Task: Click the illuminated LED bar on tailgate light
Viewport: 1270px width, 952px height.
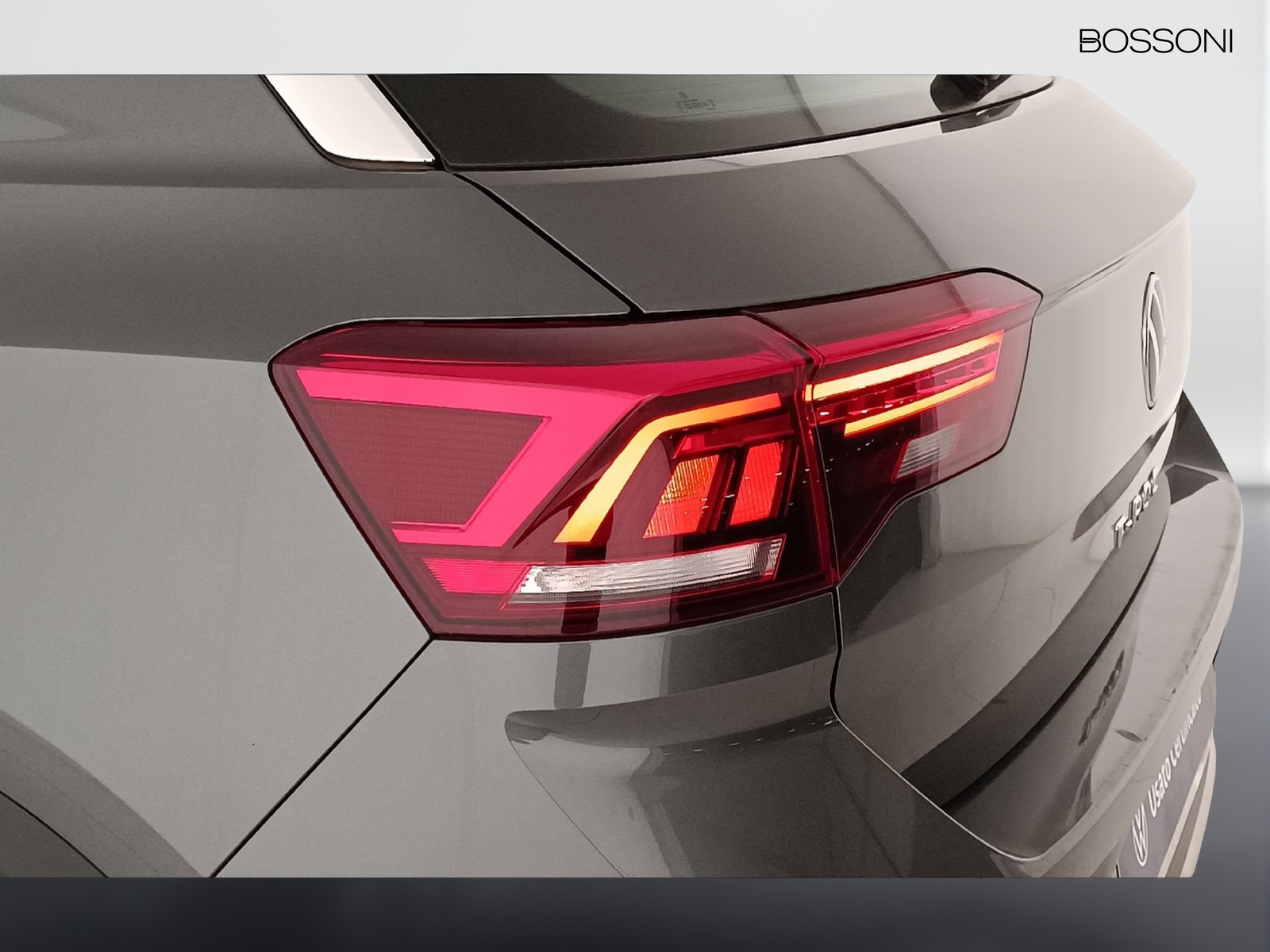Action: point(905,371)
